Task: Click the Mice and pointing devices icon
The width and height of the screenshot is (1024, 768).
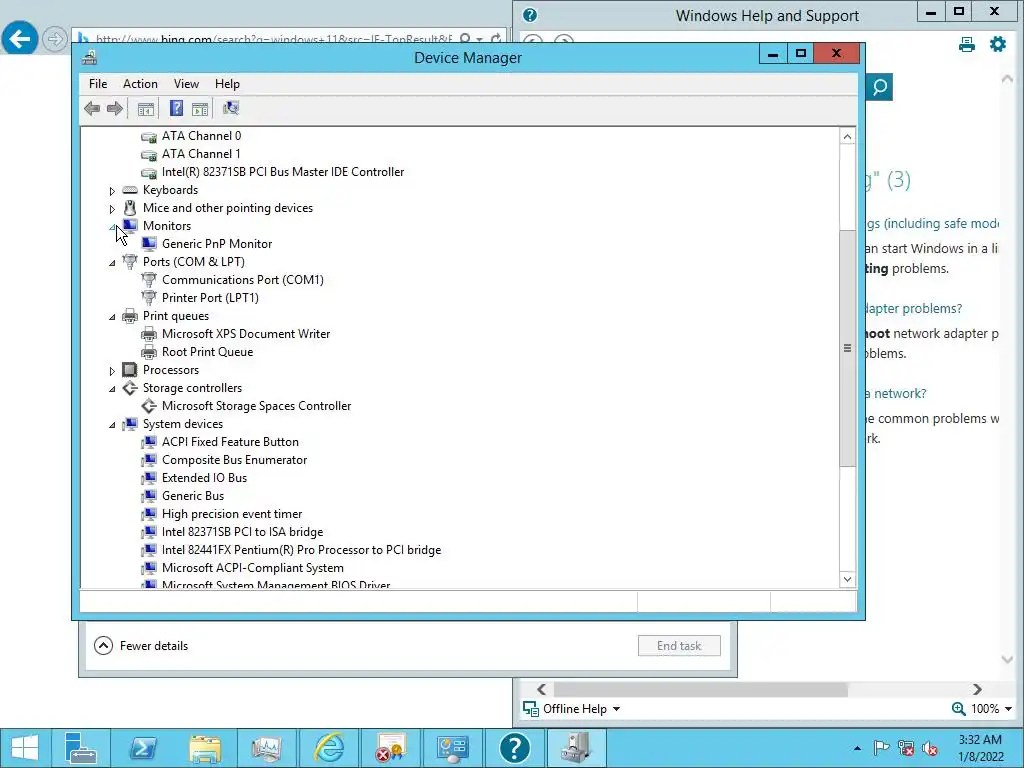Action: [x=130, y=208]
